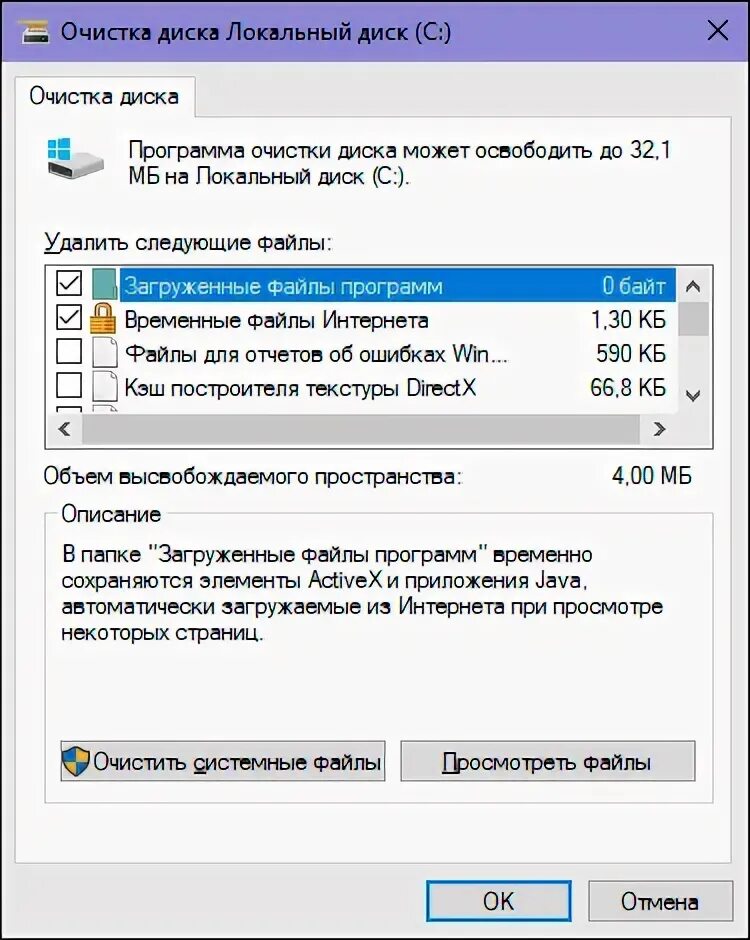The image size is (750, 940).
Task: Click the file list scroll down arrow
Action: pos(694,396)
